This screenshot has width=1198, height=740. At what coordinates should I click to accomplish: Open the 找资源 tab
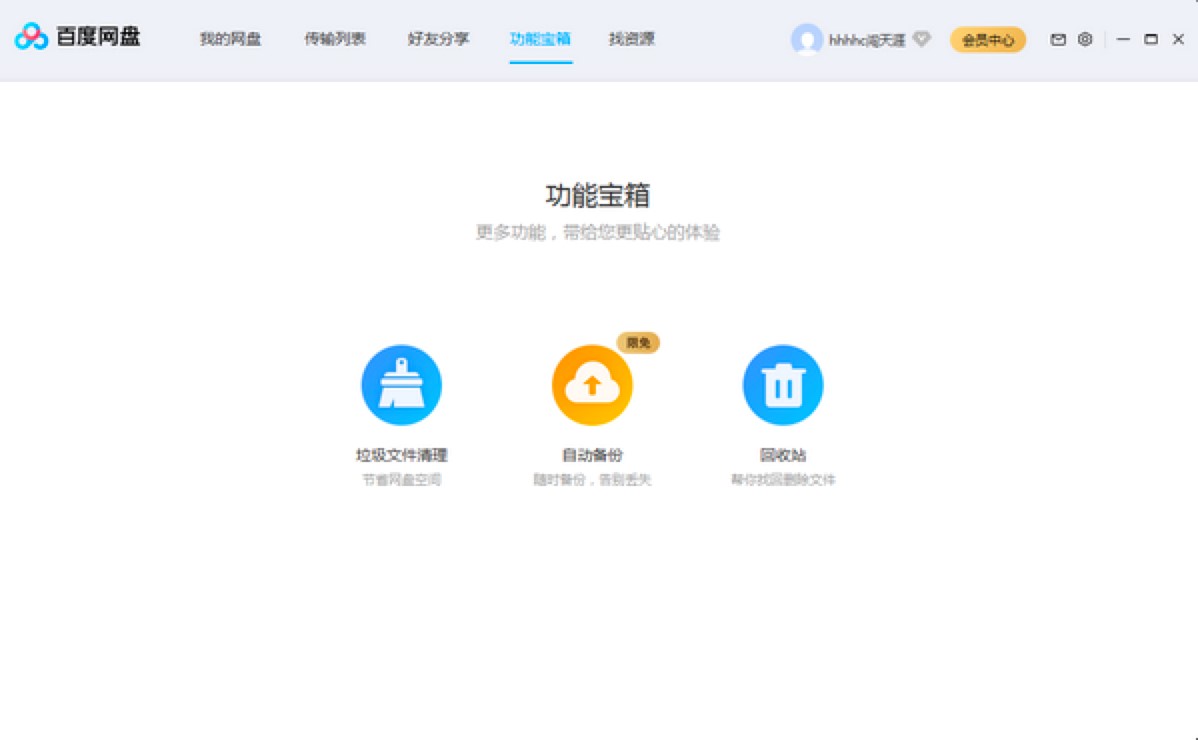coord(630,39)
